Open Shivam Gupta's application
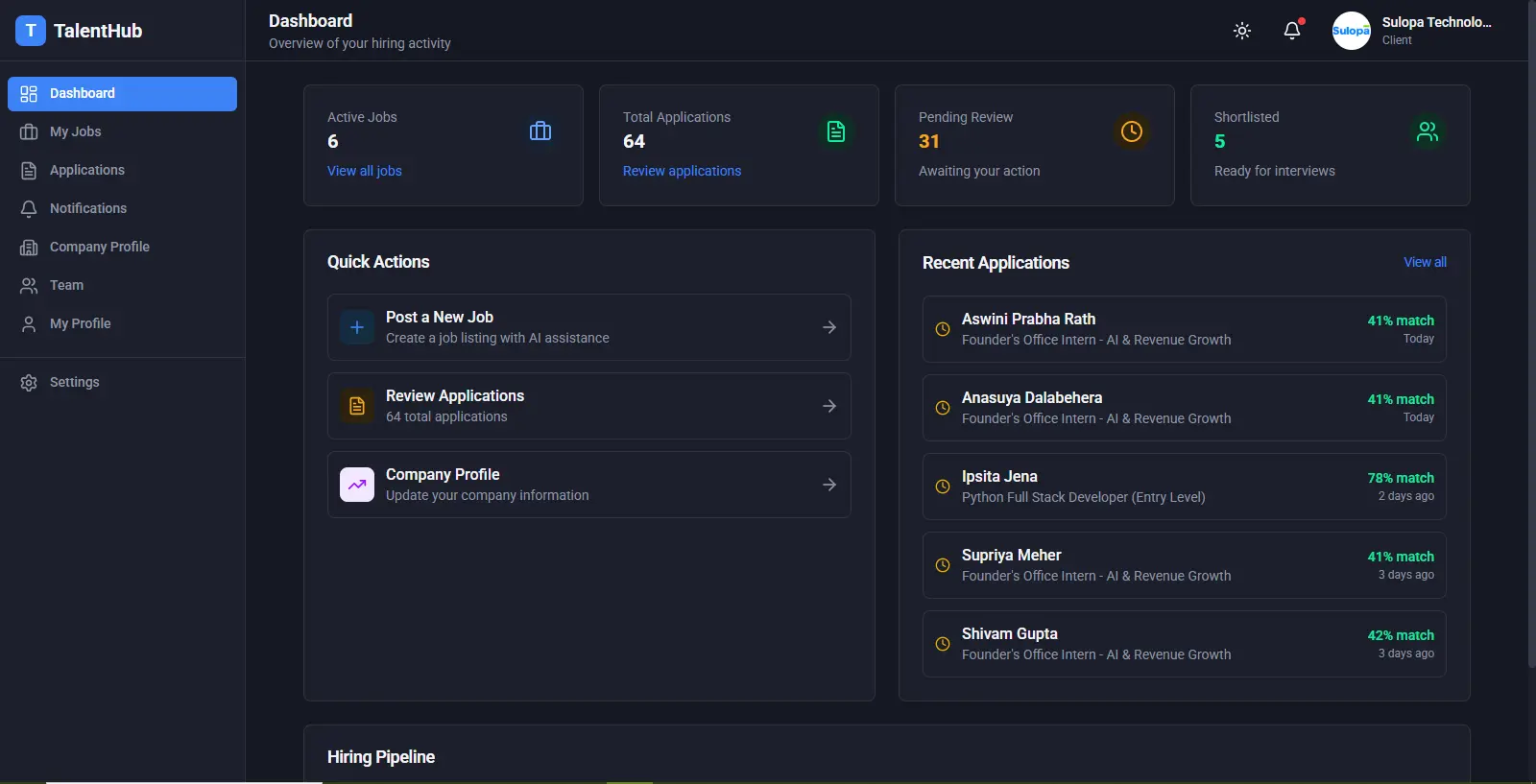The image size is (1536, 784). pyautogui.click(x=1185, y=644)
